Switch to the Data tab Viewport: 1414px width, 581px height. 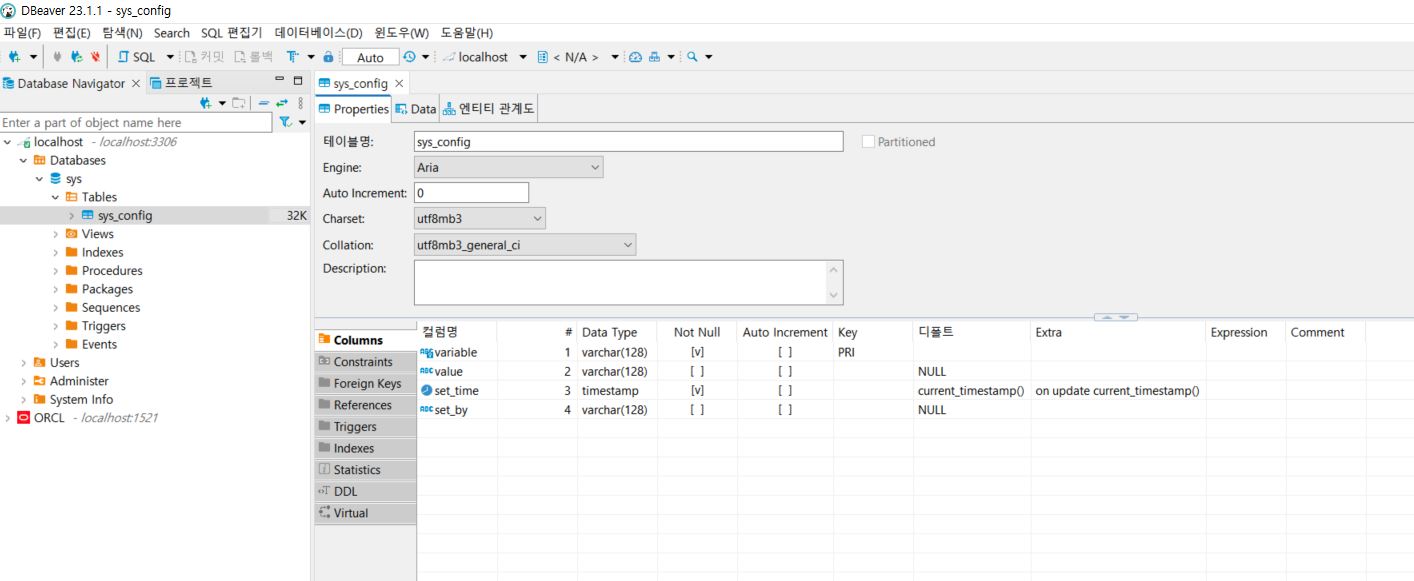414,109
